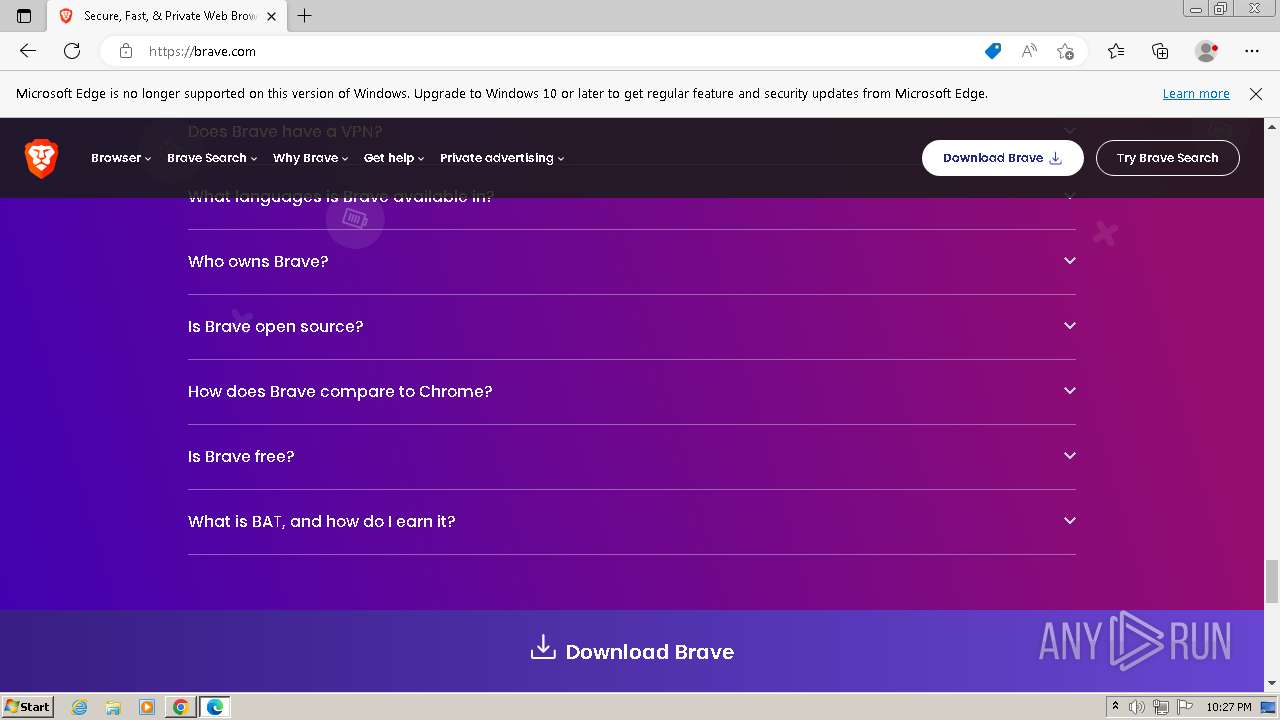This screenshot has height=720, width=1280.
Task: Expand the Is Brave free question
Action: pos(632,457)
